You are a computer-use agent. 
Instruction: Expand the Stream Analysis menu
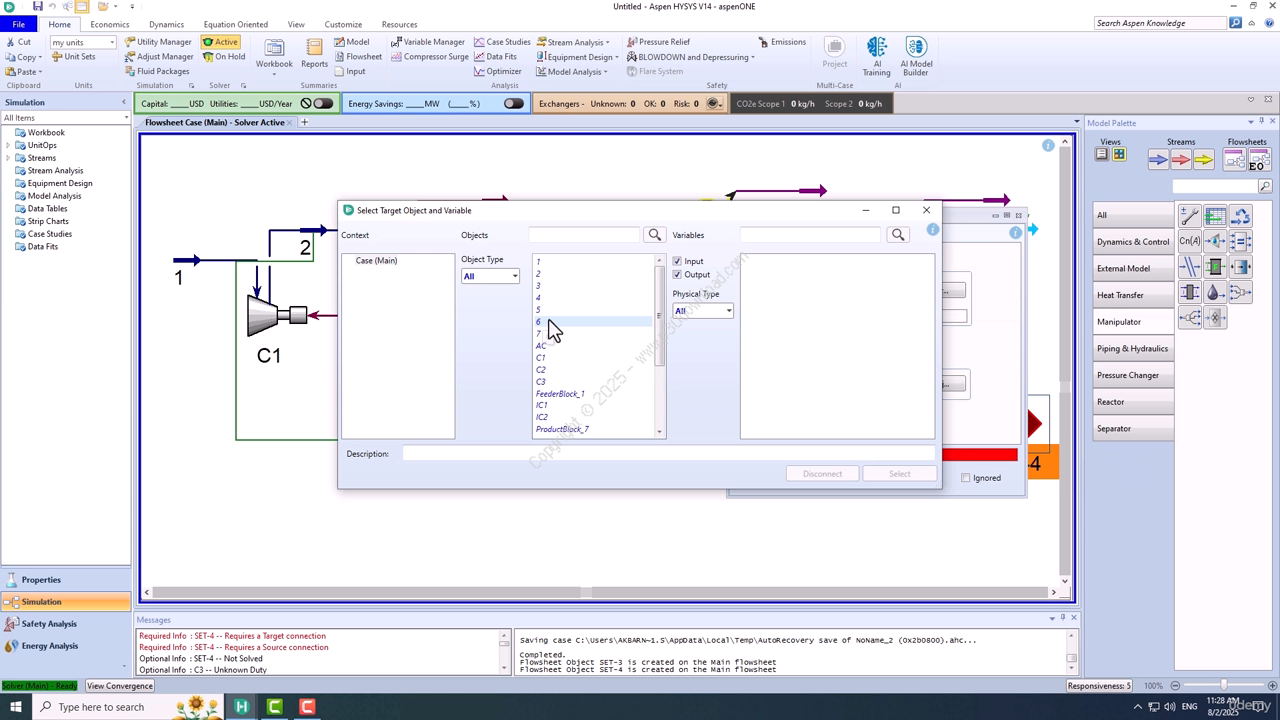pos(573,42)
